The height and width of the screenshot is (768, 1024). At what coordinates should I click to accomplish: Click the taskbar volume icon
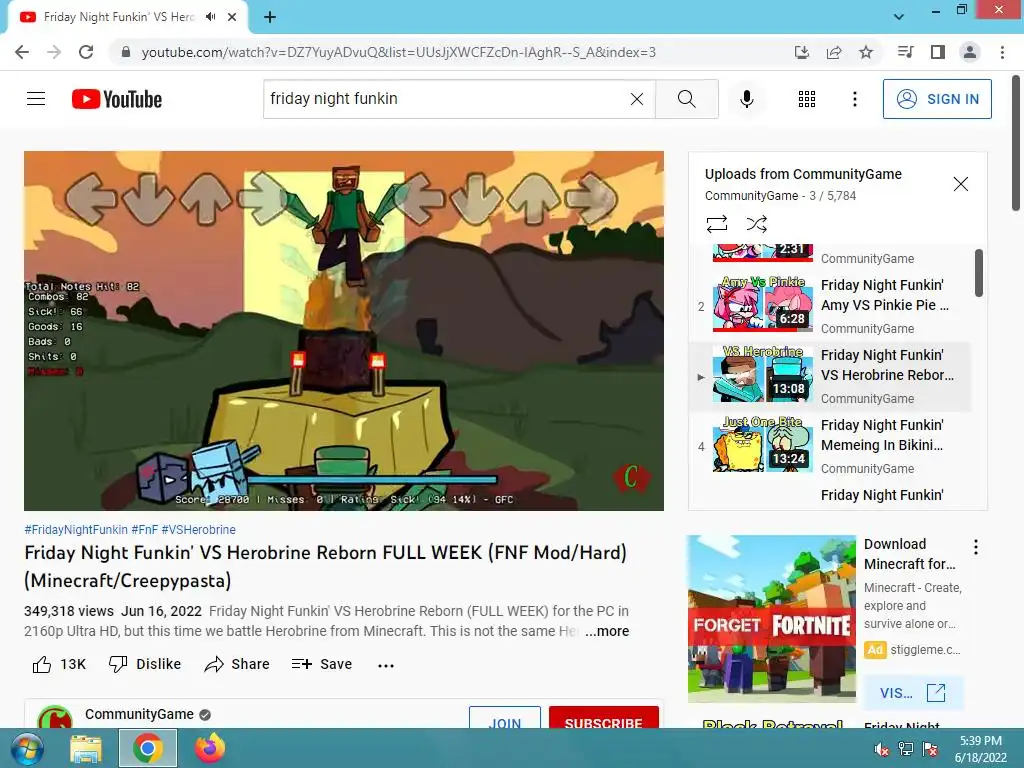(881, 749)
